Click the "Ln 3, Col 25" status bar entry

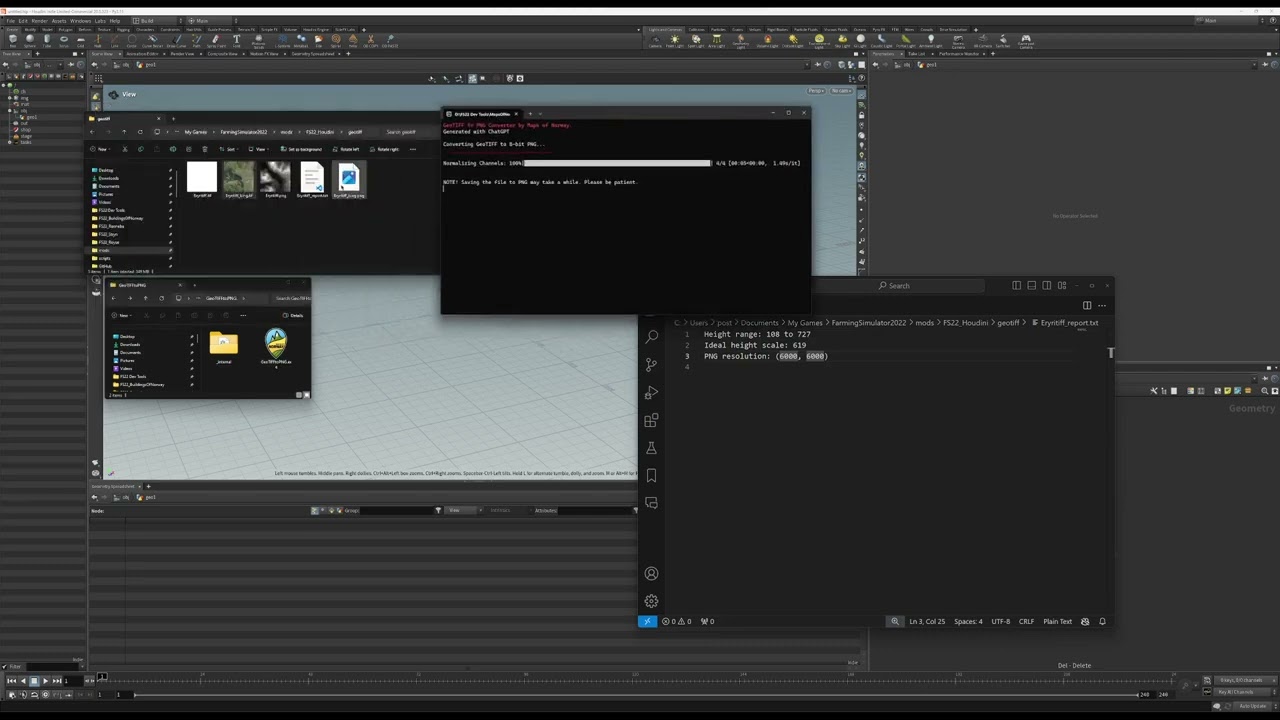pyautogui.click(x=927, y=622)
